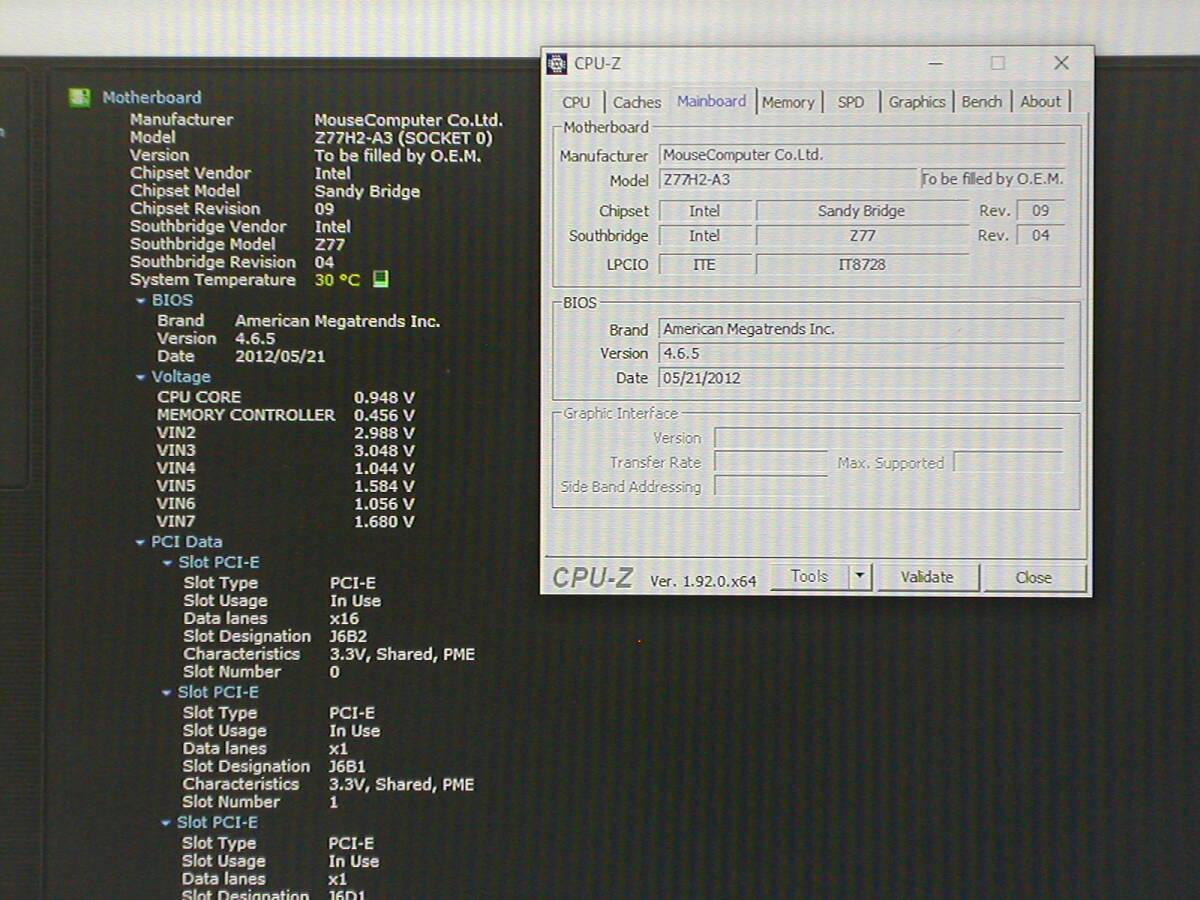Click the Close button in CPU-Z

[1033, 578]
